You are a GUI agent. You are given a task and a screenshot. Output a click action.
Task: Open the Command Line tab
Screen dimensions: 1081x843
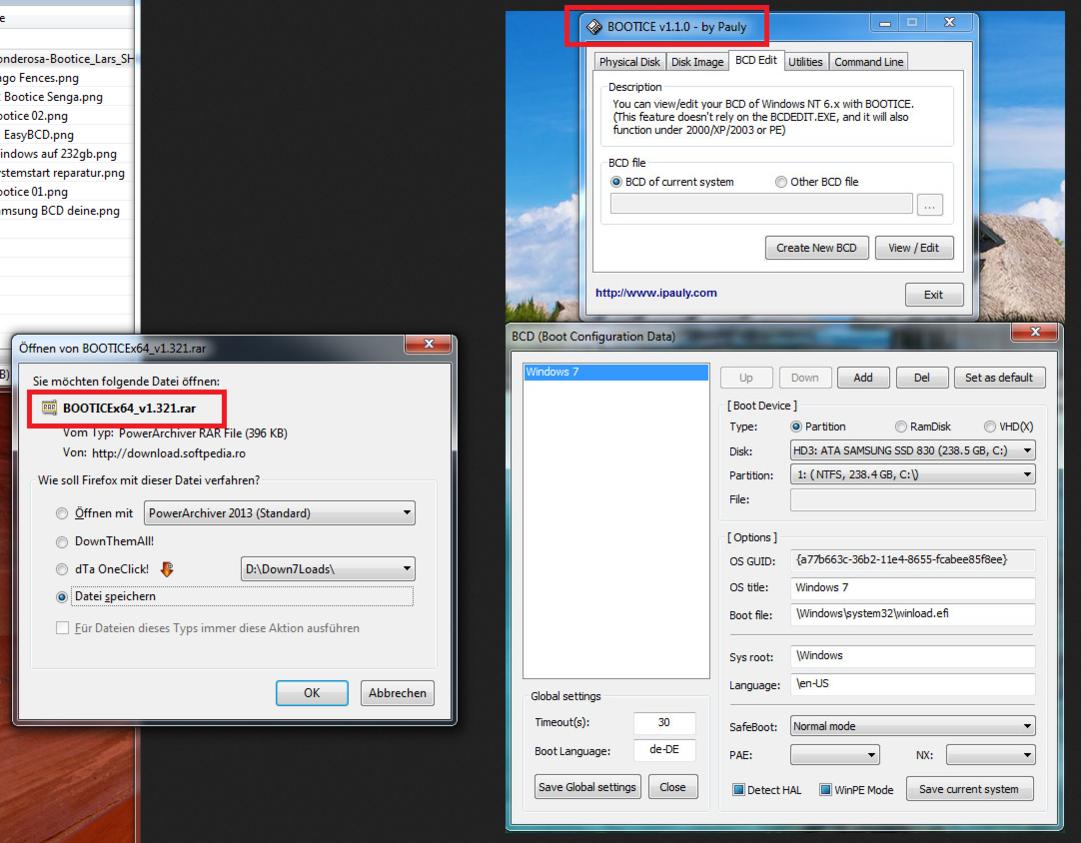(x=868, y=61)
